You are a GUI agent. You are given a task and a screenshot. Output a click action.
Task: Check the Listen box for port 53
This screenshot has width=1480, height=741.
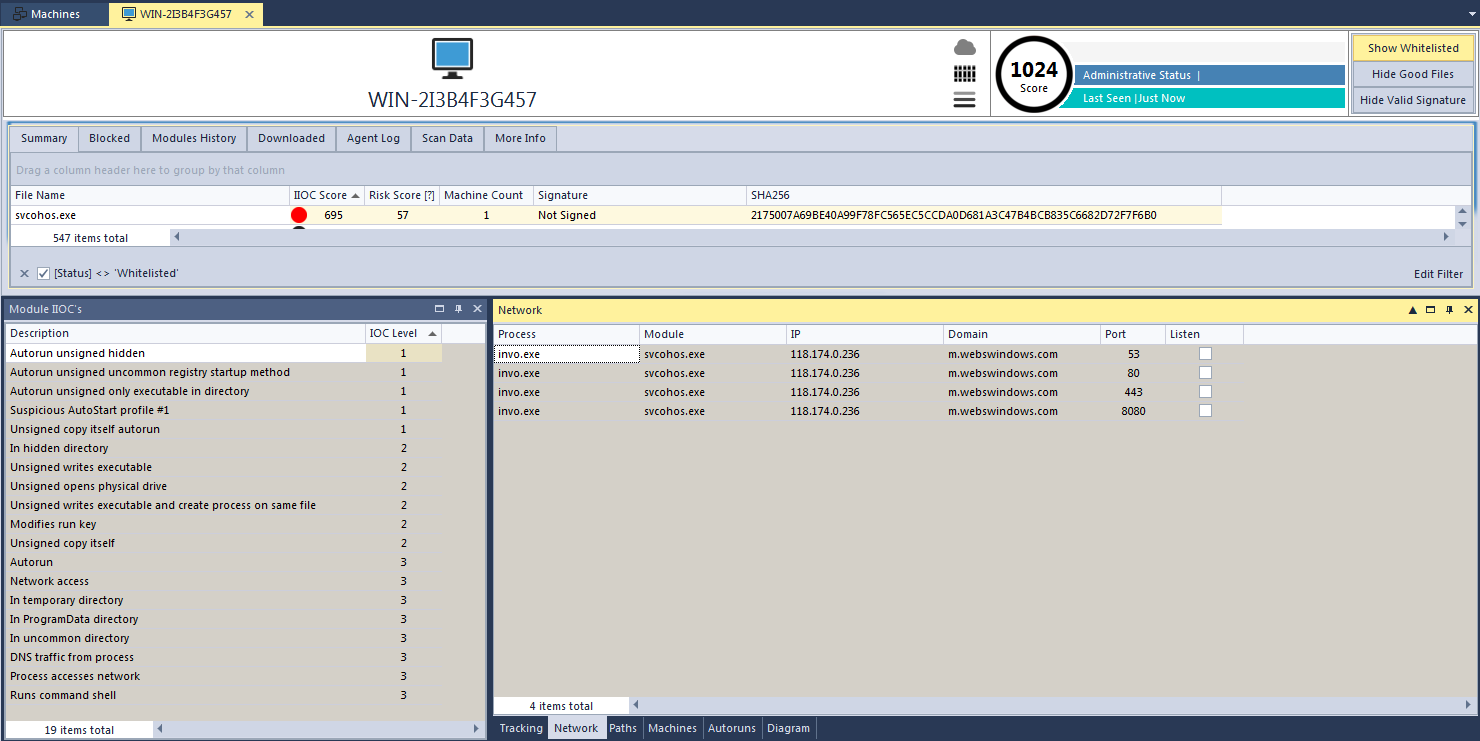[x=1205, y=354]
